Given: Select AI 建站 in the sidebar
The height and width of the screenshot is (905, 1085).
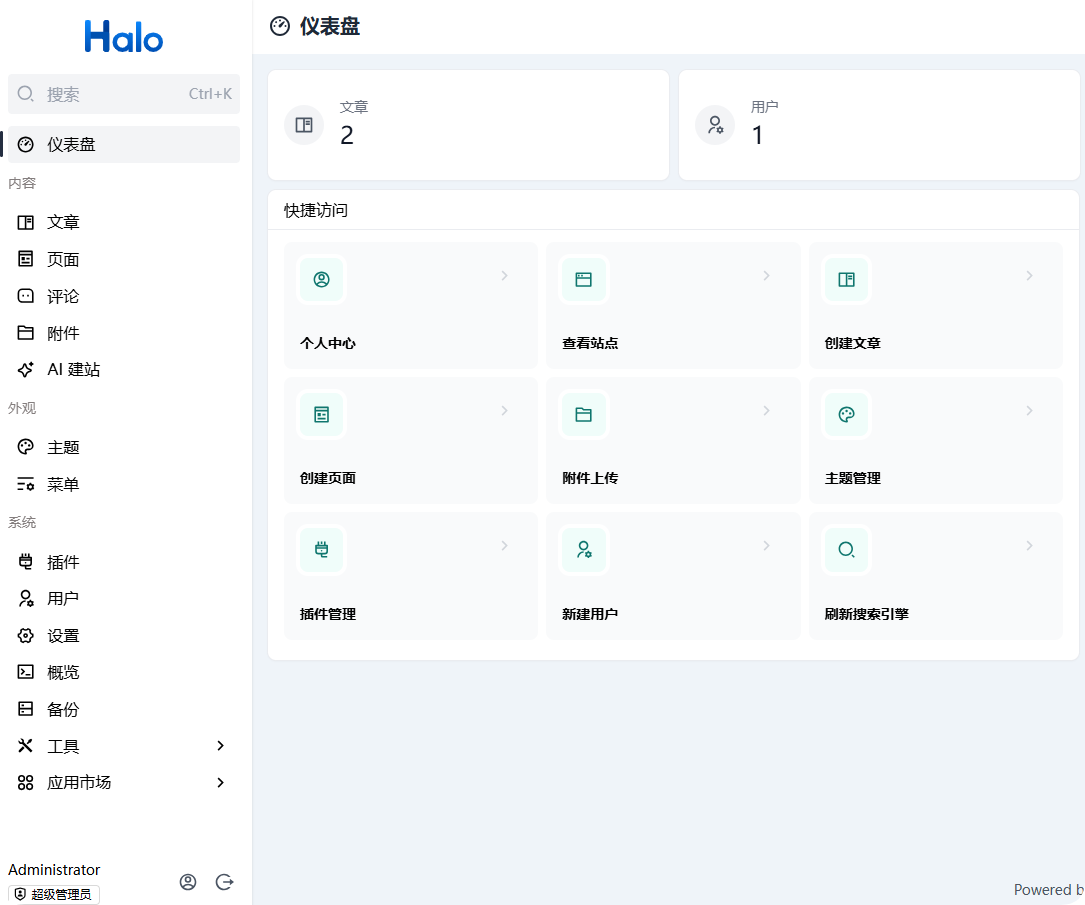Looking at the screenshot, I should (73, 370).
